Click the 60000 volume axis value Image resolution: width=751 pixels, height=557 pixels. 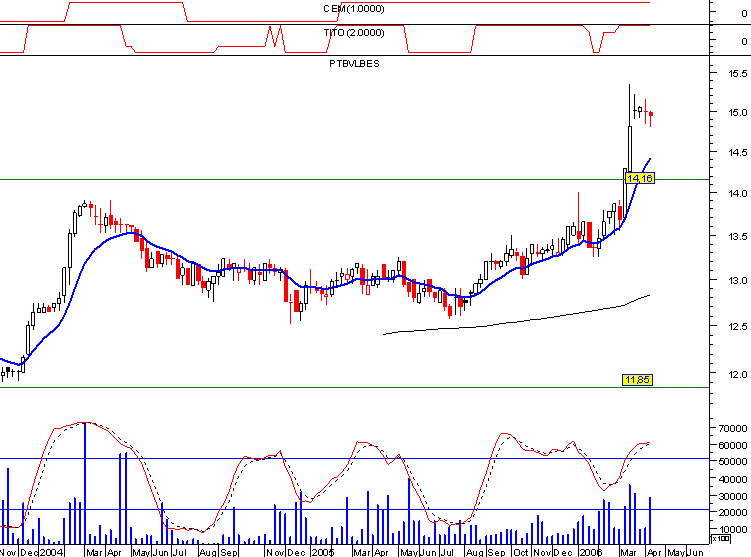pos(733,445)
